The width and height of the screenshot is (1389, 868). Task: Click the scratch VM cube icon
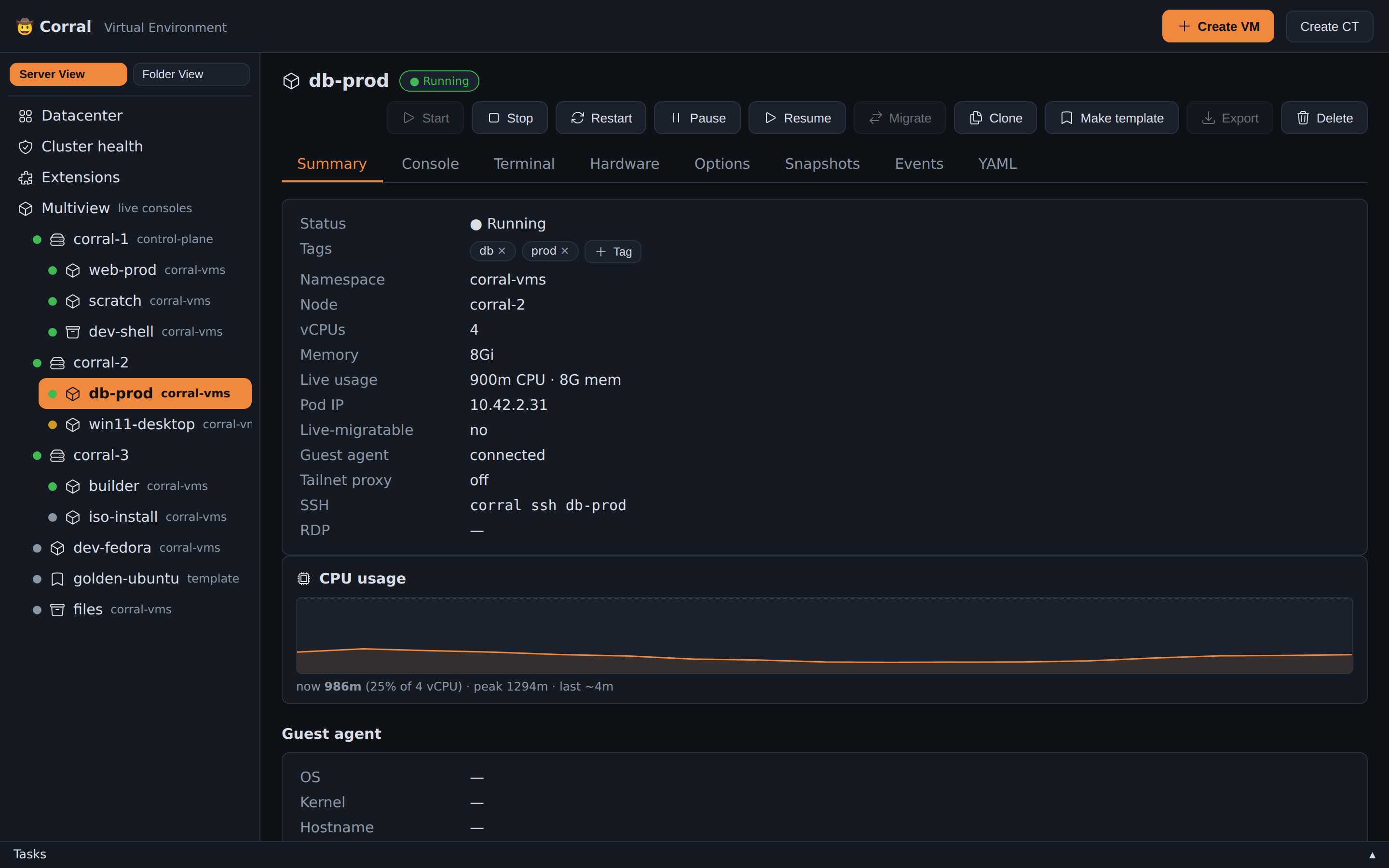[x=73, y=301]
